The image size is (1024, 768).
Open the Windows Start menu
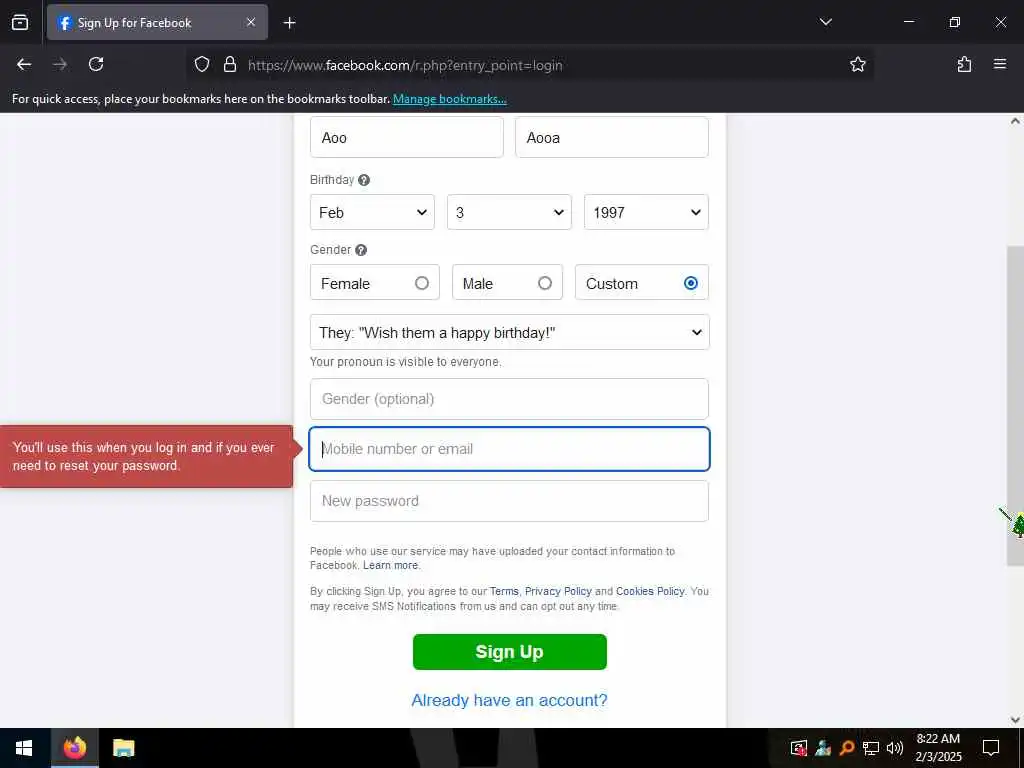point(24,748)
